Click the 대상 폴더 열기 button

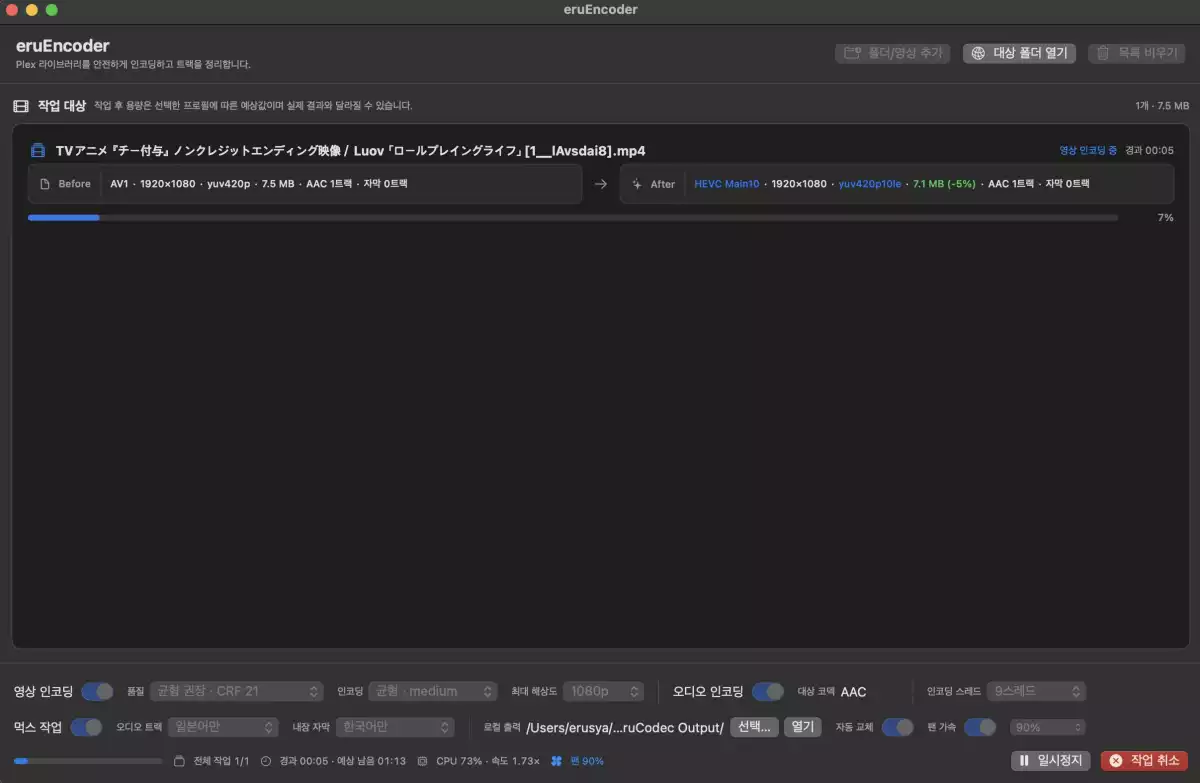pos(1019,53)
